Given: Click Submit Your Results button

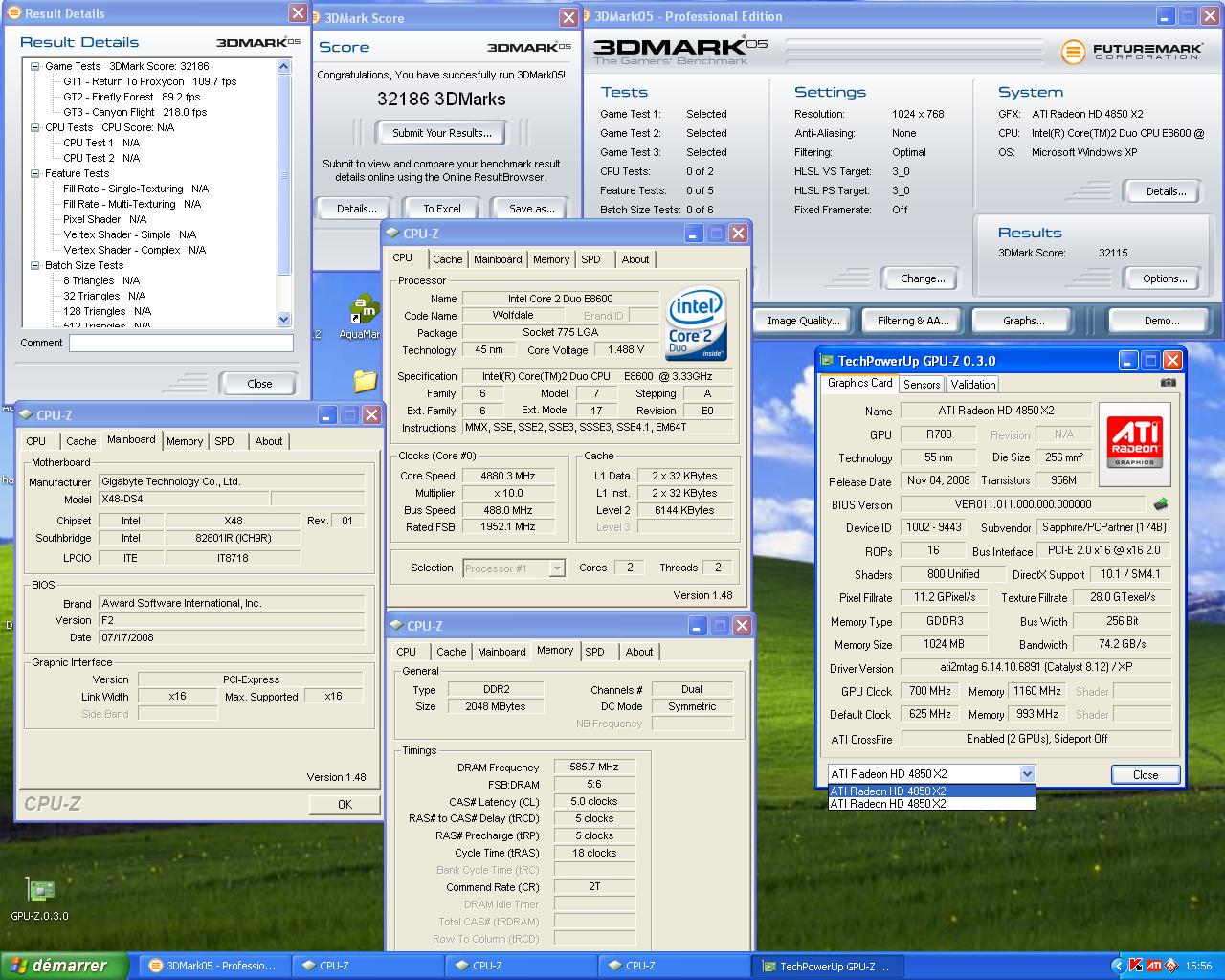Looking at the screenshot, I should [x=442, y=133].
